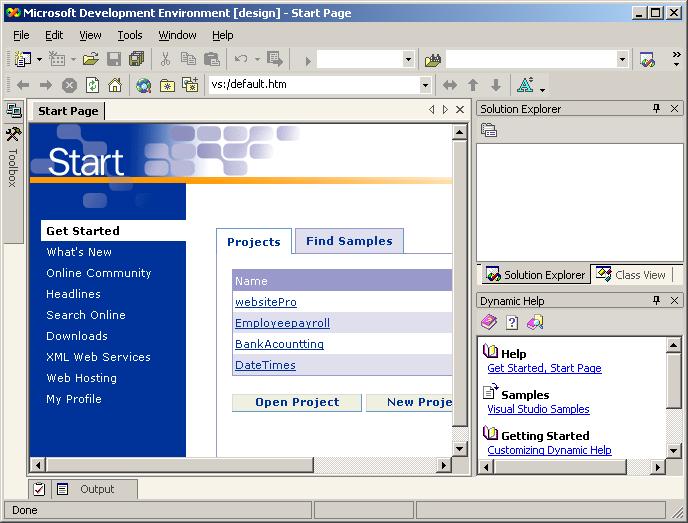The image size is (688, 523).
Task: Switch to the Class View tab
Action: point(631,275)
